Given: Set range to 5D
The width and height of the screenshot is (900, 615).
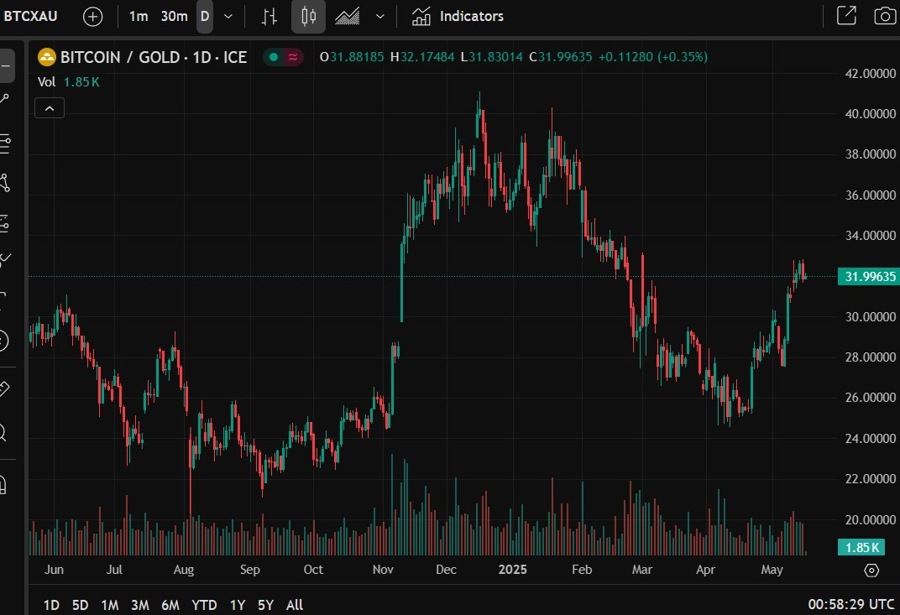Looking at the screenshot, I should (x=80, y=605).
